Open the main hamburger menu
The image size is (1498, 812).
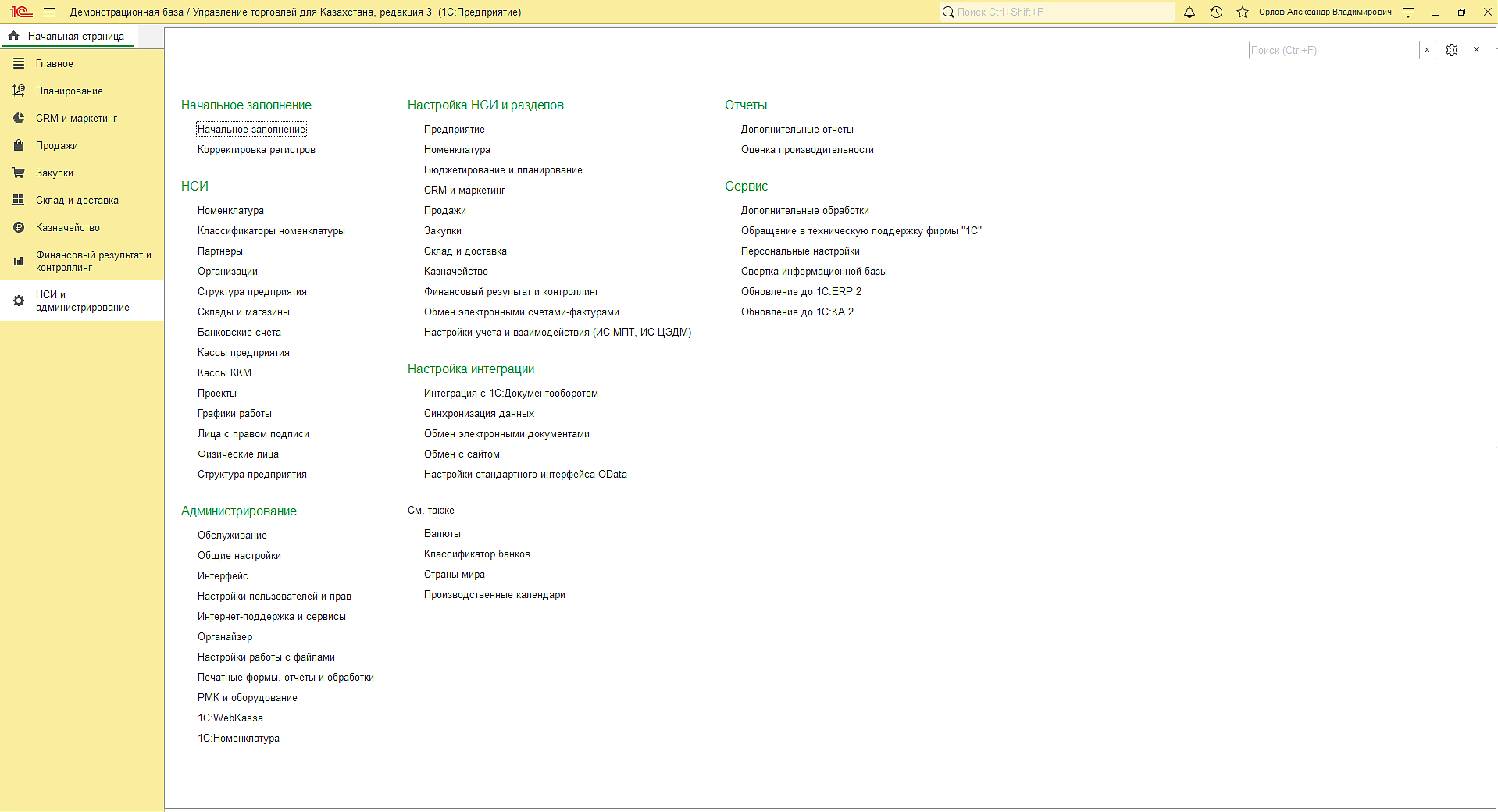coord(49,12)
